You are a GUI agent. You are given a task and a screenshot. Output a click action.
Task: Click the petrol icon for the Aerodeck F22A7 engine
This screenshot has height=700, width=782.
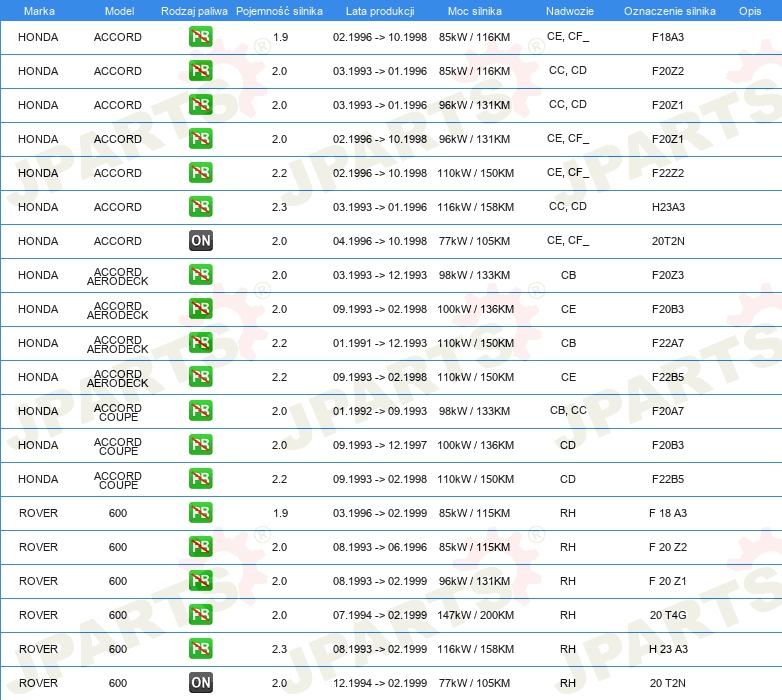tap(200, 343)
